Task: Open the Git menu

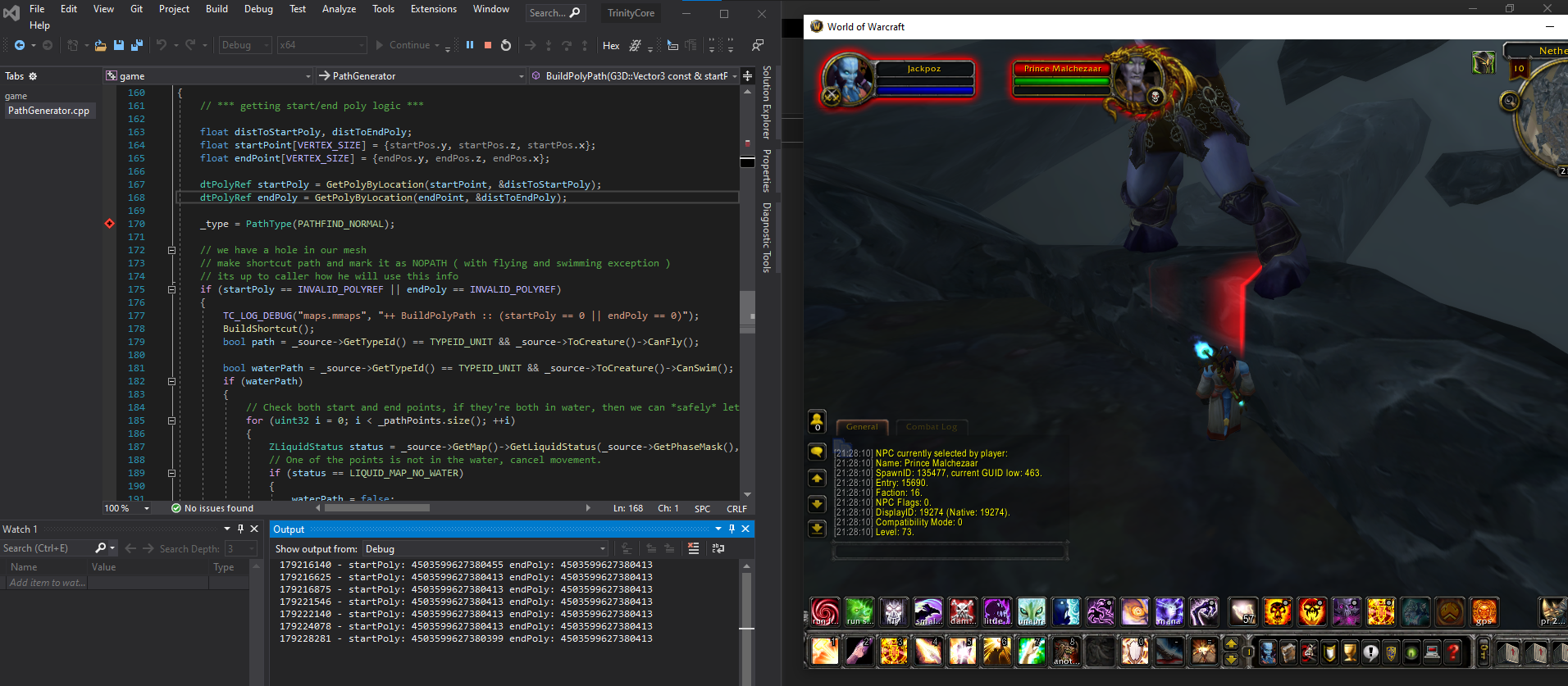Action: tap(136, 9)
